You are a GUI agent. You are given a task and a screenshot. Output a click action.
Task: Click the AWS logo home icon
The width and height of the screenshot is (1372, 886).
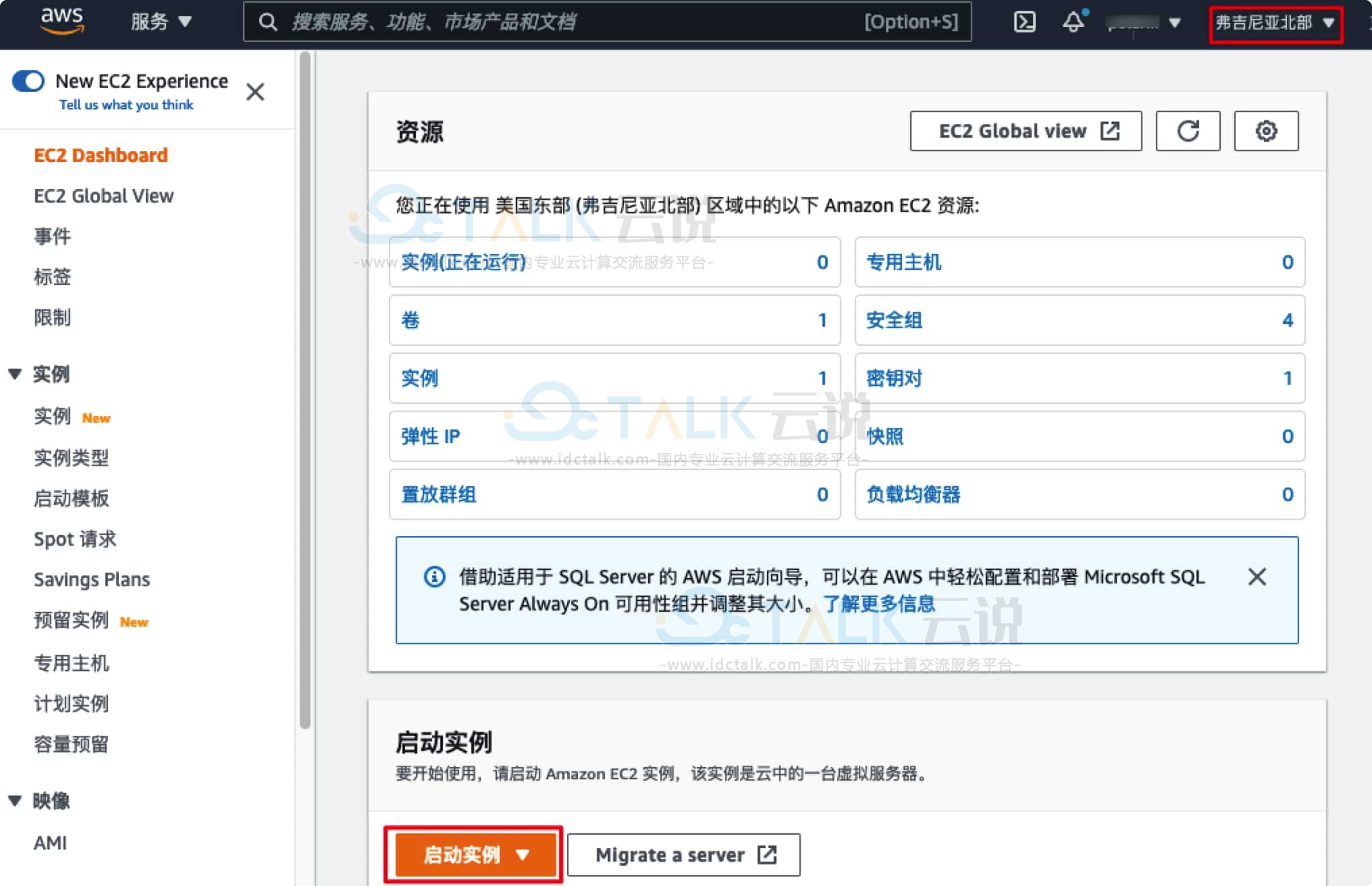click(62, 20)
